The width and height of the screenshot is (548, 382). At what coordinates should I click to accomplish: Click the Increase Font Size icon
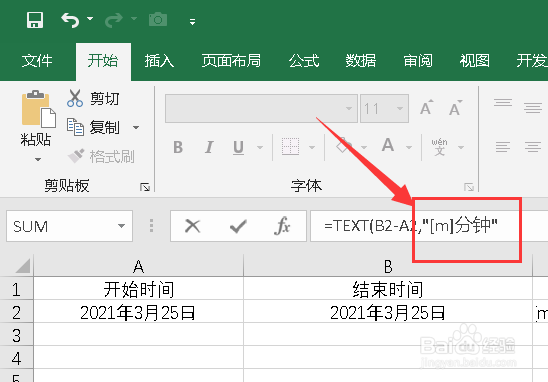pos(426,108)
